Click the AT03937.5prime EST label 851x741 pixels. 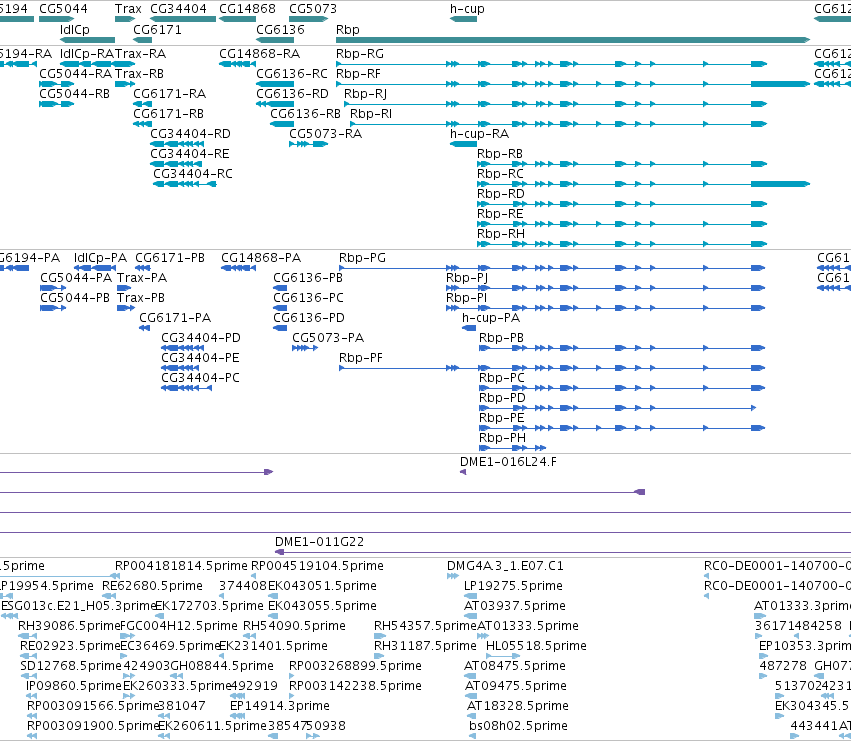click(515, 606)
